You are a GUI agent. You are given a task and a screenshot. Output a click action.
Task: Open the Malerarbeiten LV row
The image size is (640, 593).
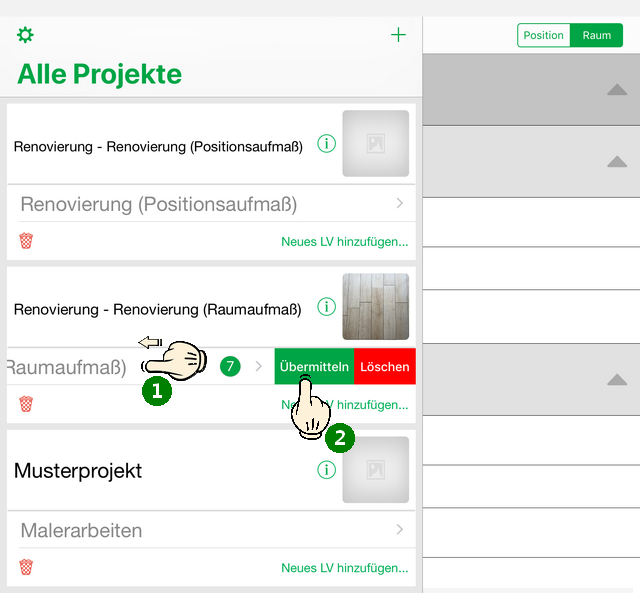[210, 530]
